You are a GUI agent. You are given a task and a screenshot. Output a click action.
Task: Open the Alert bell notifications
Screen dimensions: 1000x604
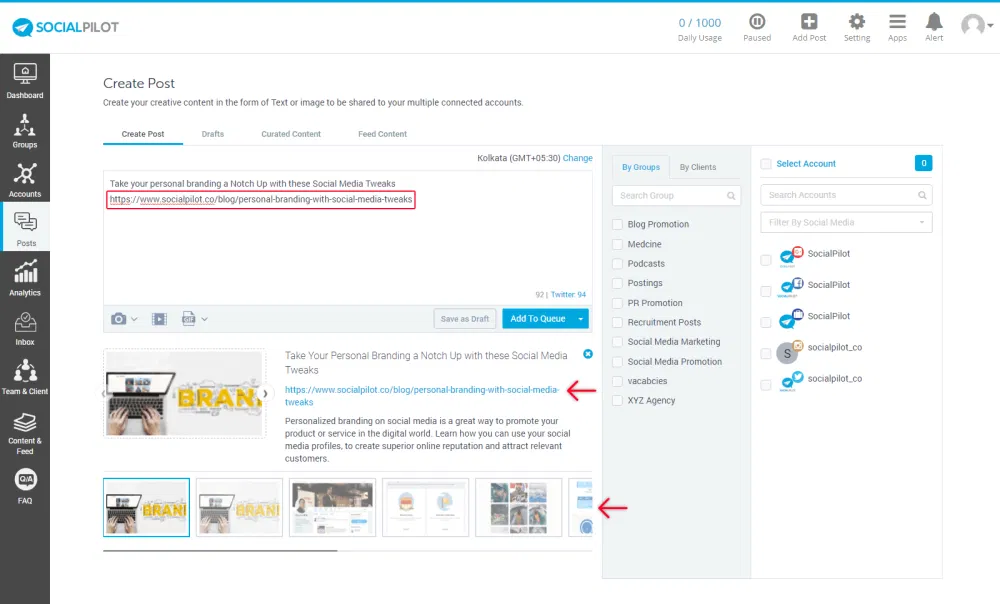[934, 23]
